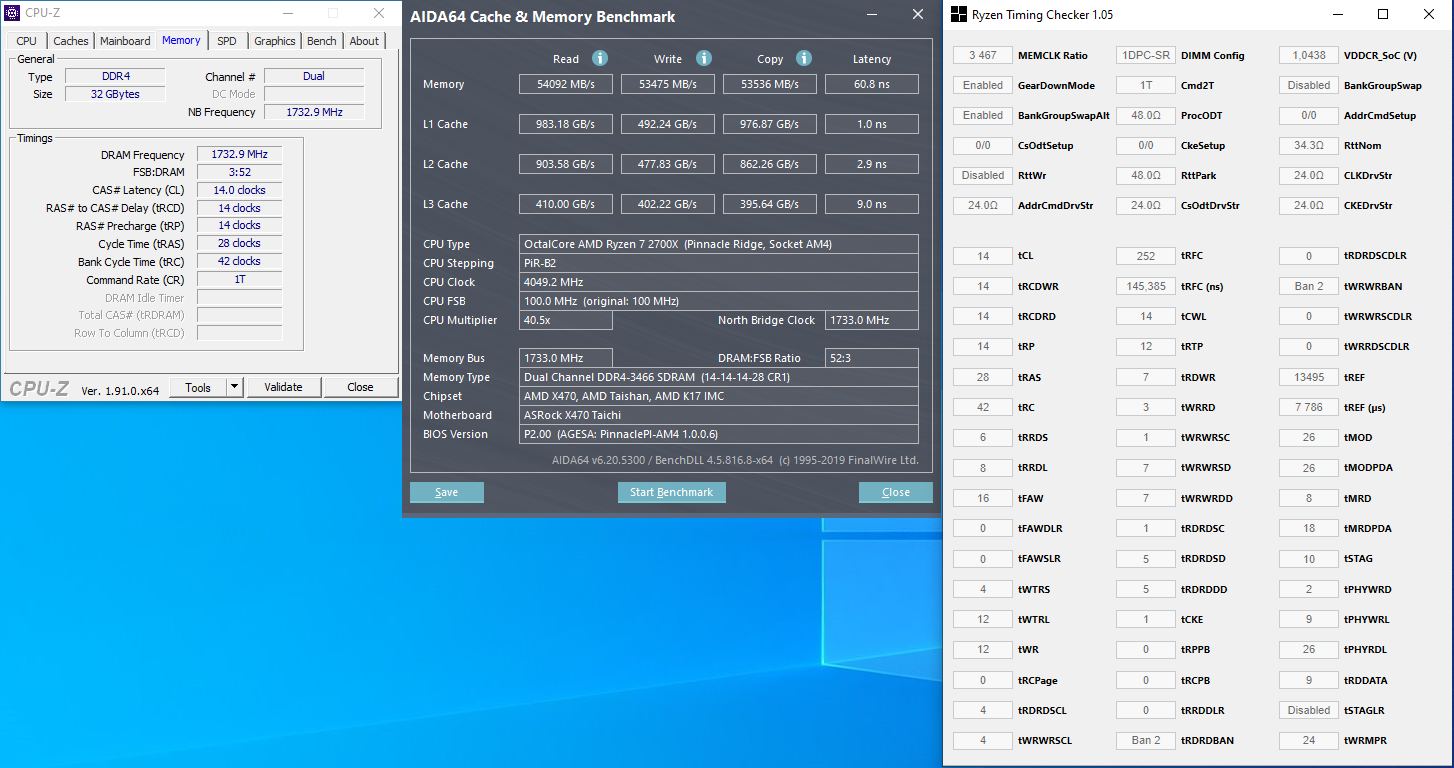The height and width of the screenshot is (768, 1454).
Task: Switch to the Caches tab in CPU-Z
Action: click(71, 41)
